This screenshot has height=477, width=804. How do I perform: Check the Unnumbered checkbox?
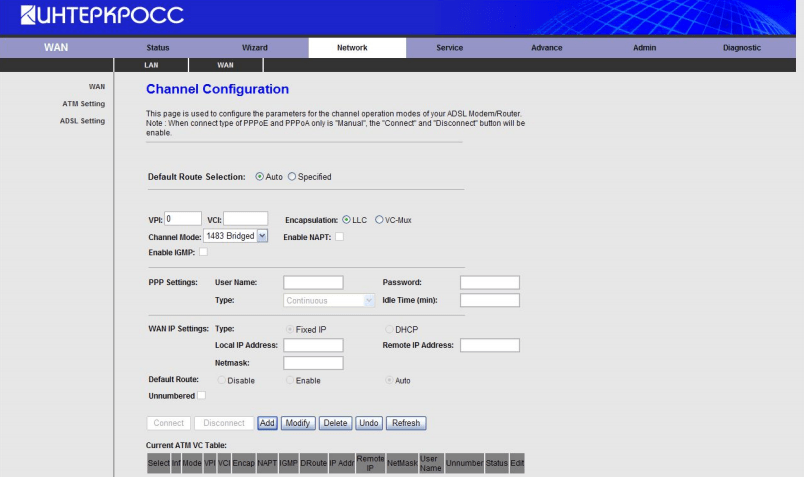pyautogui.click(x=201, y=396)
